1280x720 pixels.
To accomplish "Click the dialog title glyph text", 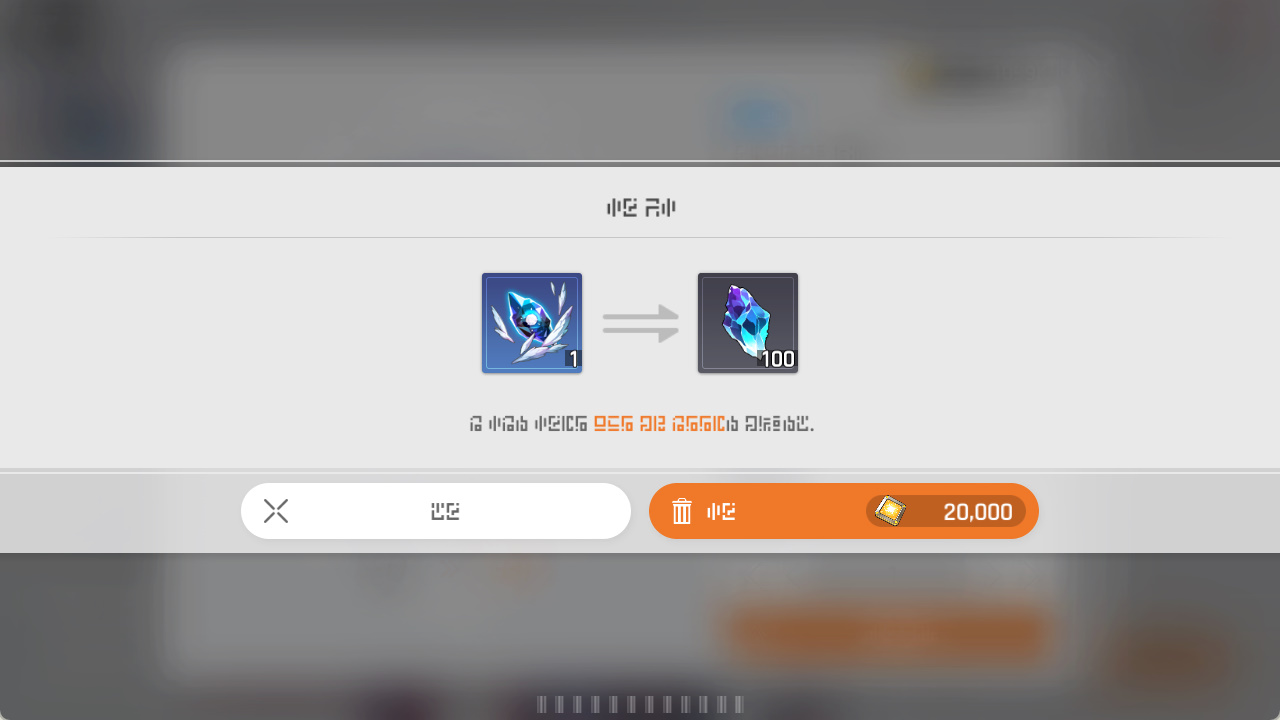I will (x=641, y=208).
